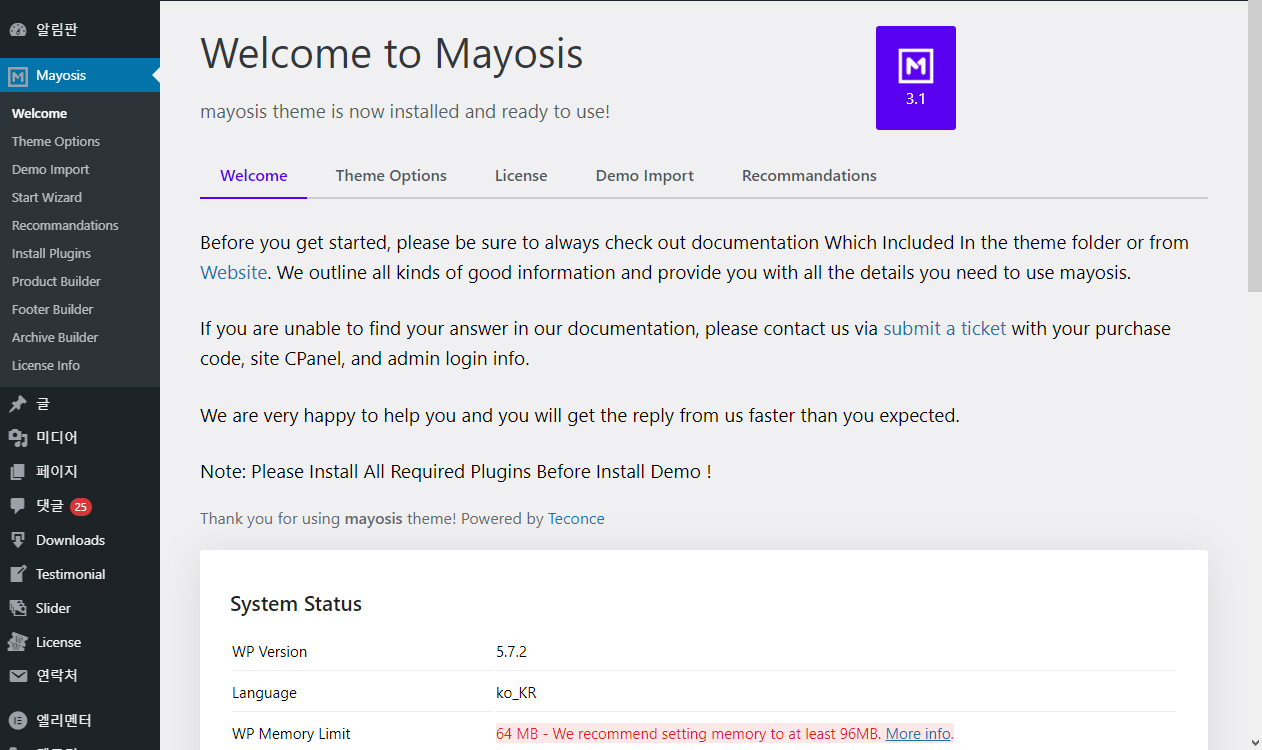Click the Language value ko_KR

click(516, 693)
